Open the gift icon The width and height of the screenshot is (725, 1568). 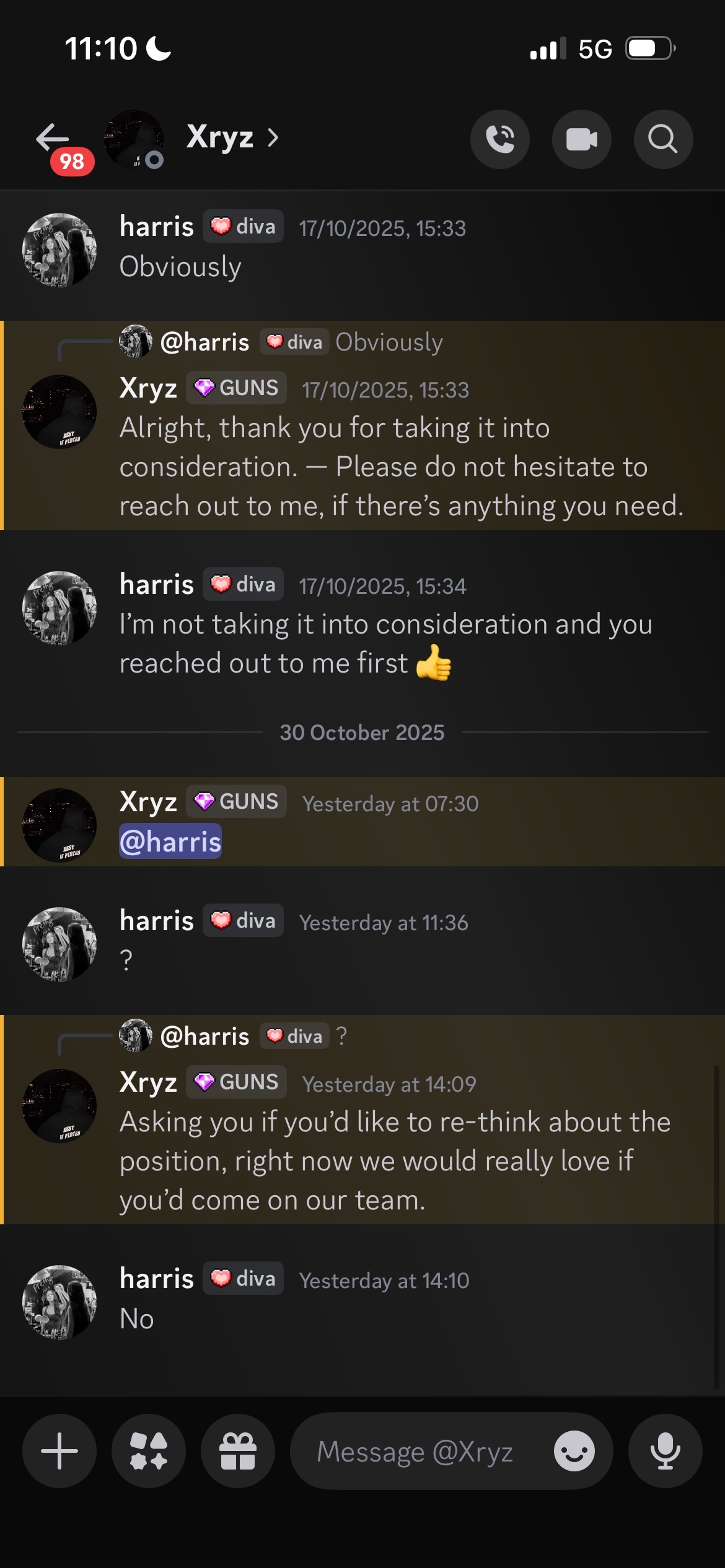tap(238, 1451)
